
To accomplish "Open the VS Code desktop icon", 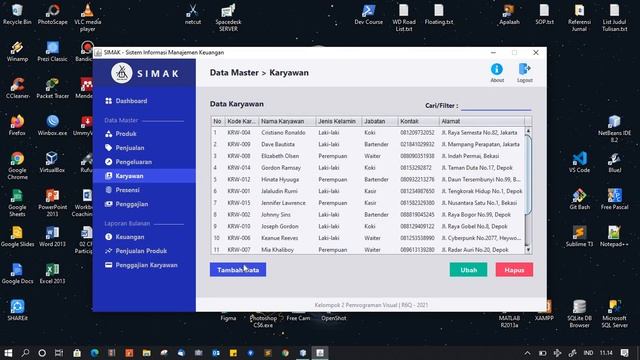I will pos(579,162).
